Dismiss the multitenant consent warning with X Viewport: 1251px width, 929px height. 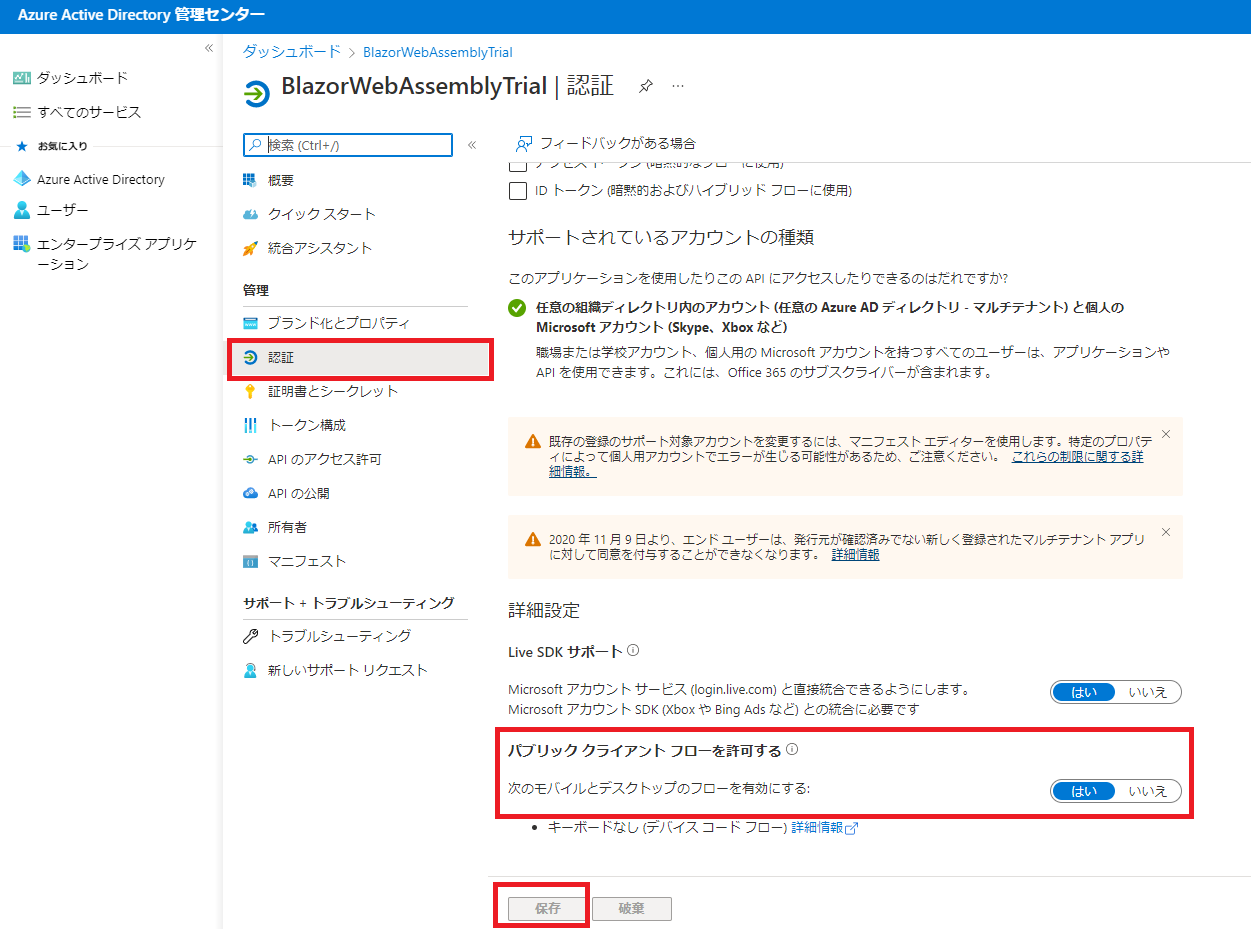pyautogui.click(x=1165, y=532)
